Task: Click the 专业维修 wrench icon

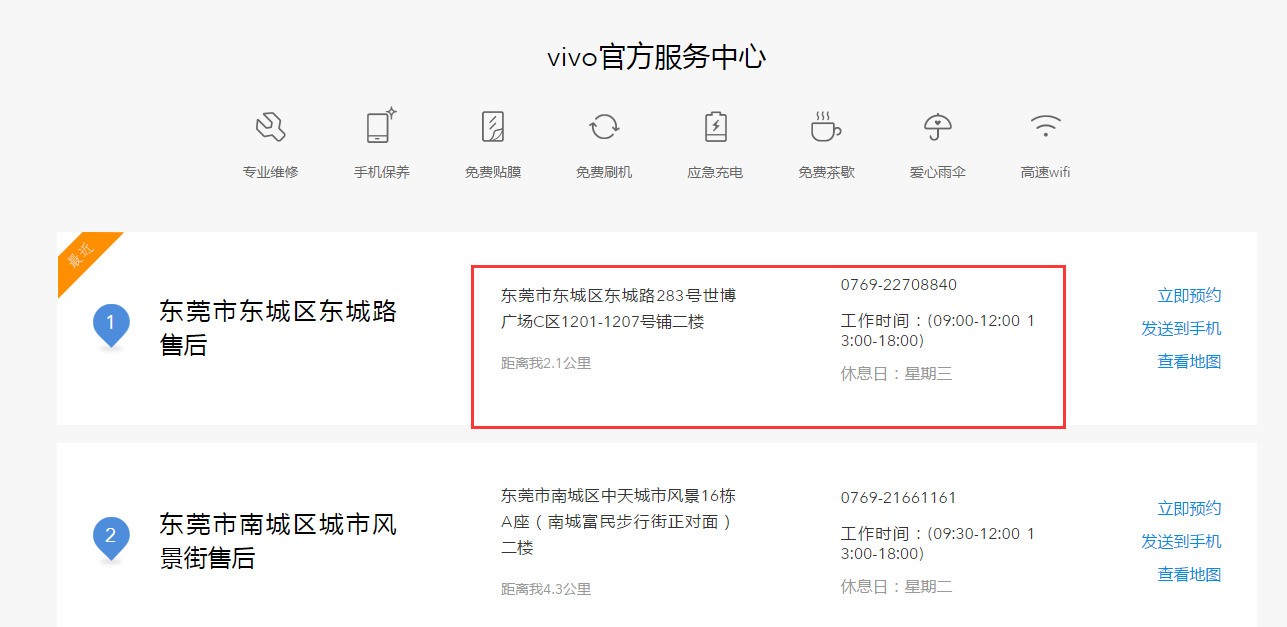Action: (x=270, y=127)
